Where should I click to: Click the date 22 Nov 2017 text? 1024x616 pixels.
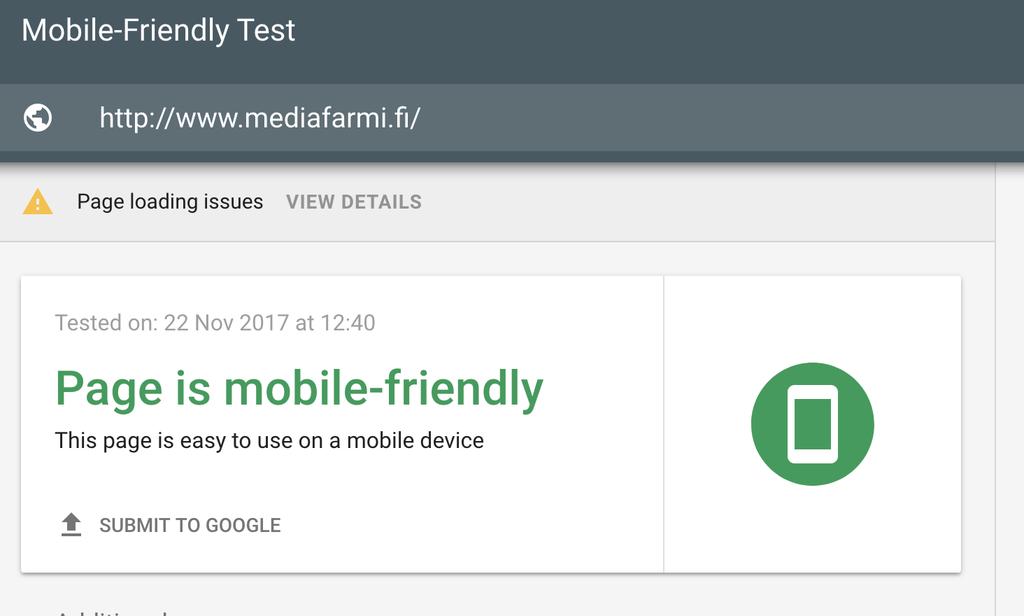pyautogui.click(x=226, y=323)
